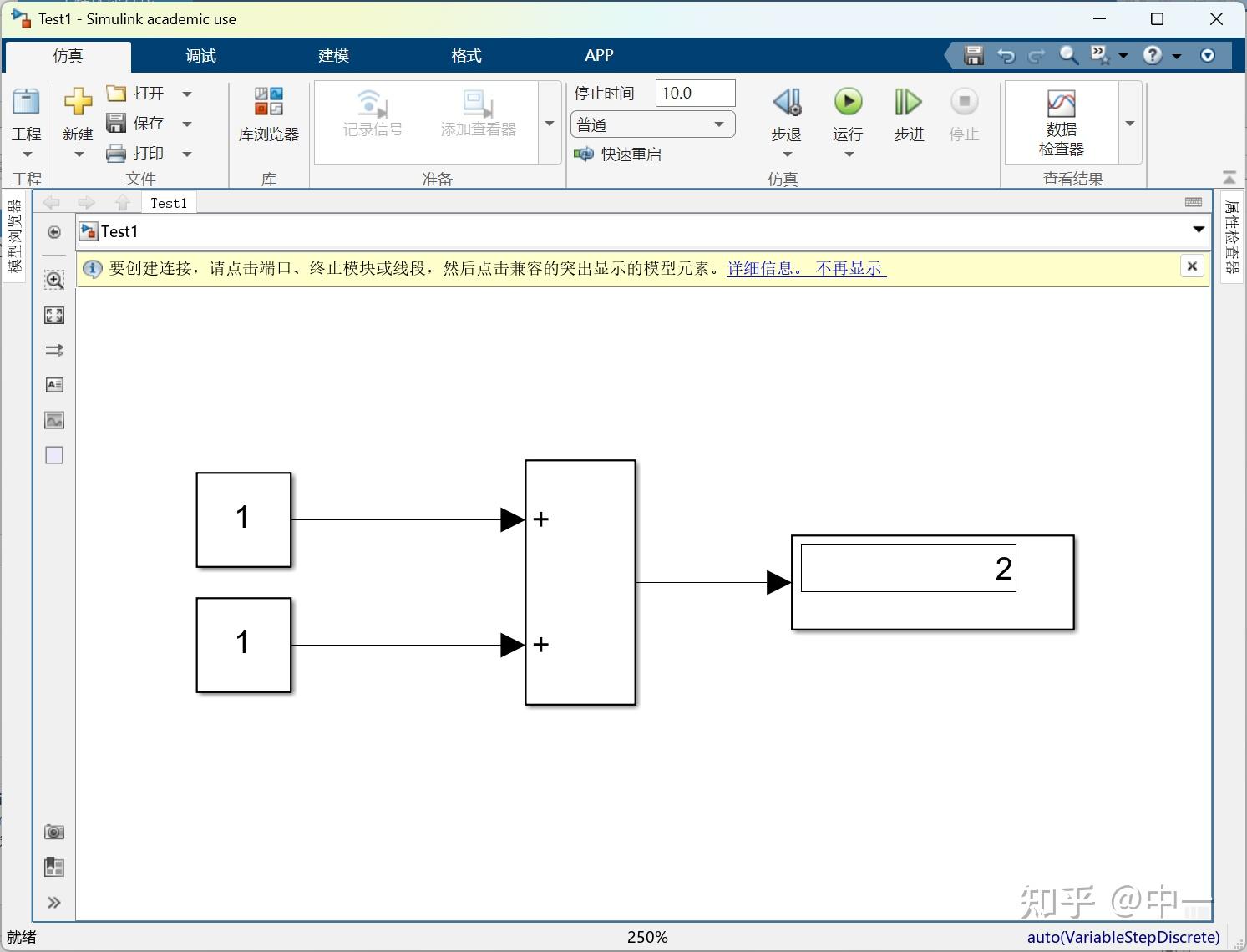The width and height of the screenshot is (1247, 952).
Task: Click the Project (工程) icon
Action: tap(26, 102)
